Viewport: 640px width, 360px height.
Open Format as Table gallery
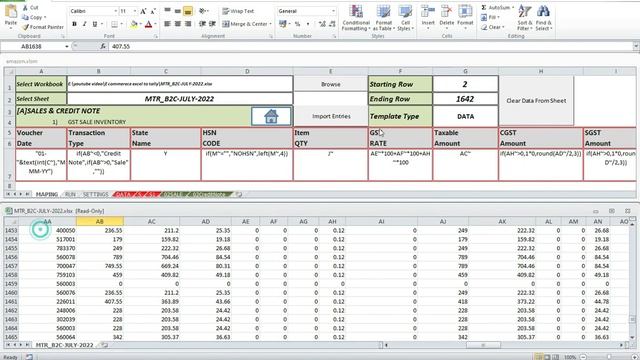pyautogui.click(x=383, y=18)
